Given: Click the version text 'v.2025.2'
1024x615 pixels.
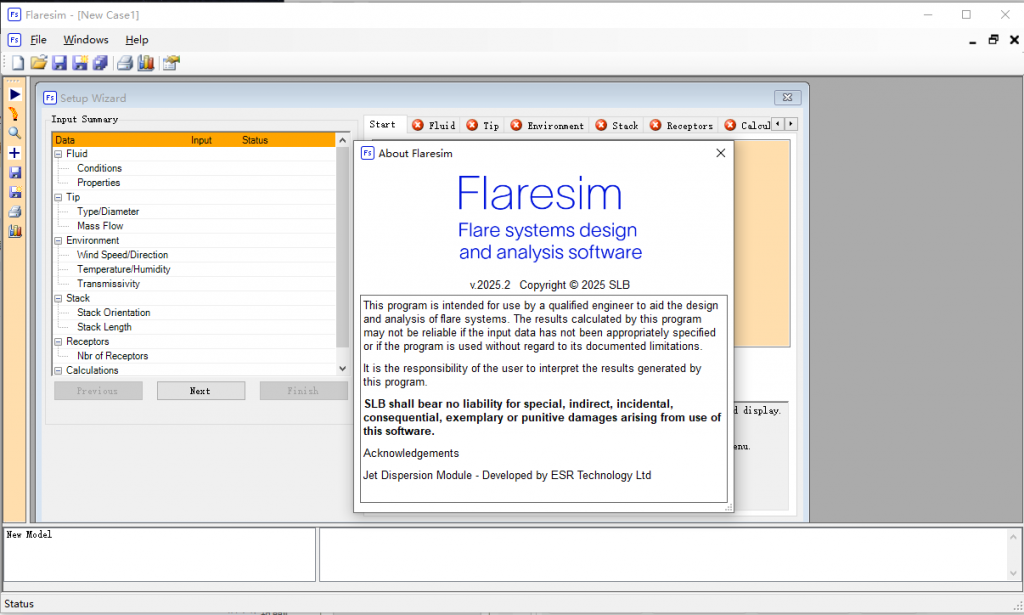Looking at the screenshot, I should [x=490, y=285].
